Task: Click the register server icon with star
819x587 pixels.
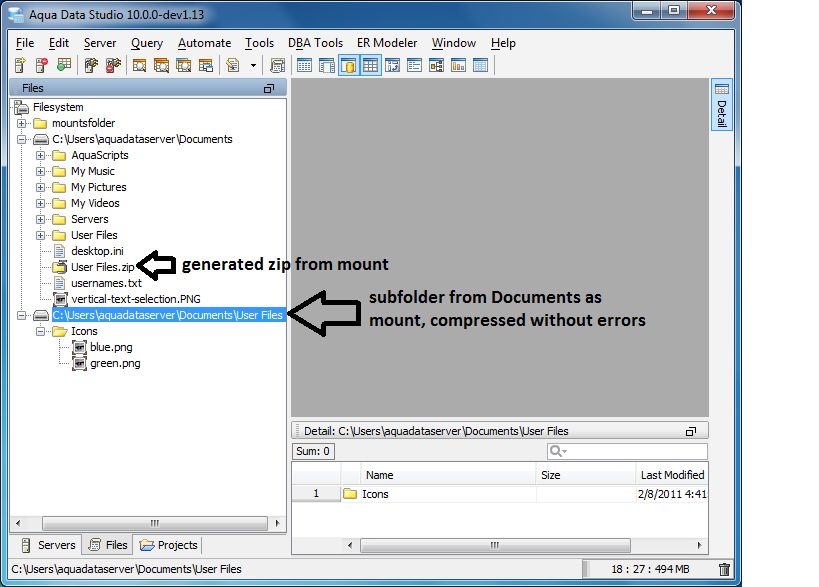Action: (x=20, y=65)
